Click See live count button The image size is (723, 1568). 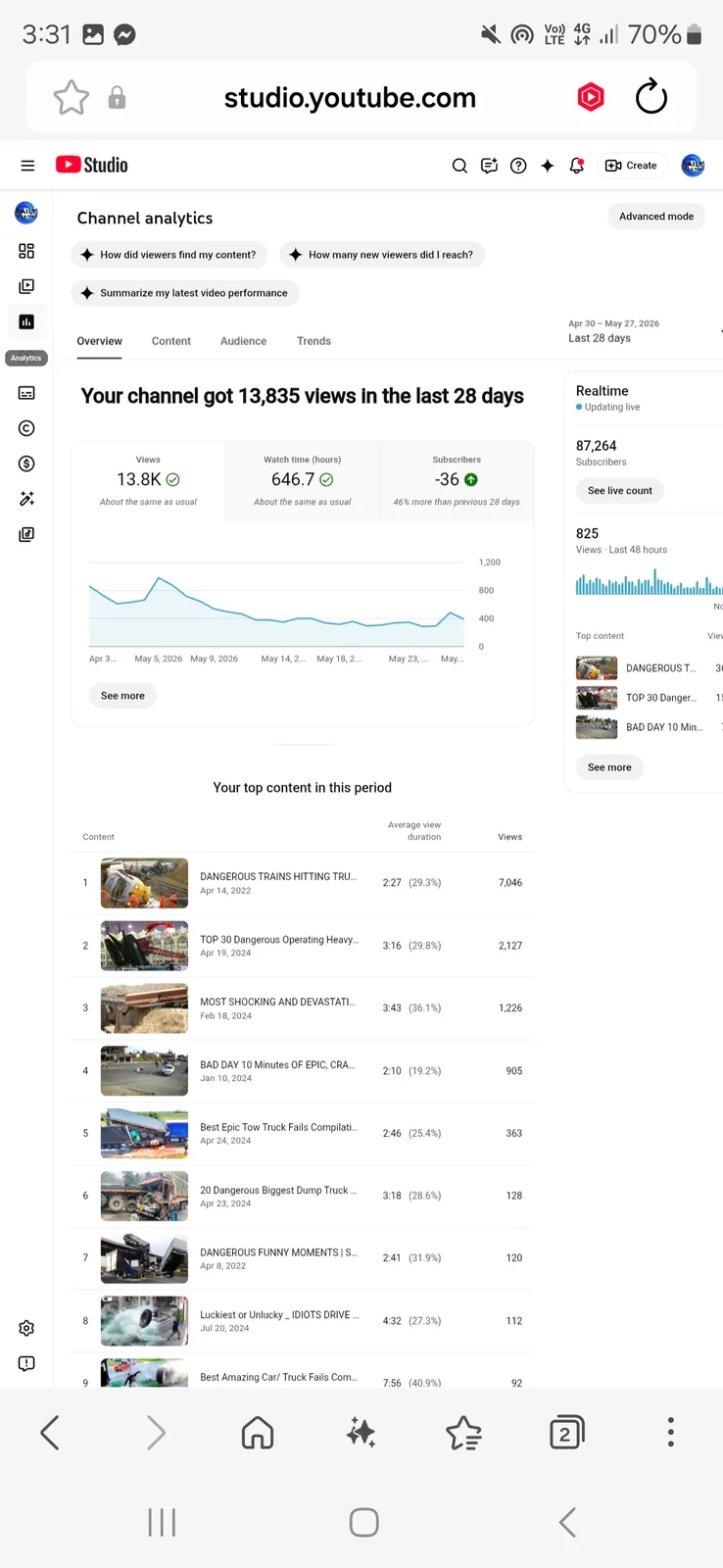click(620, 491)
